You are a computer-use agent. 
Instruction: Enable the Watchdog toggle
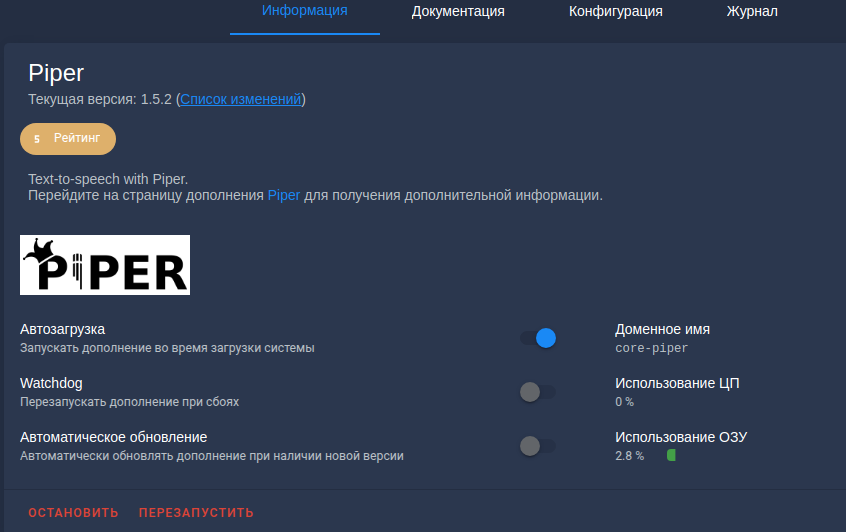coord(538,392)
